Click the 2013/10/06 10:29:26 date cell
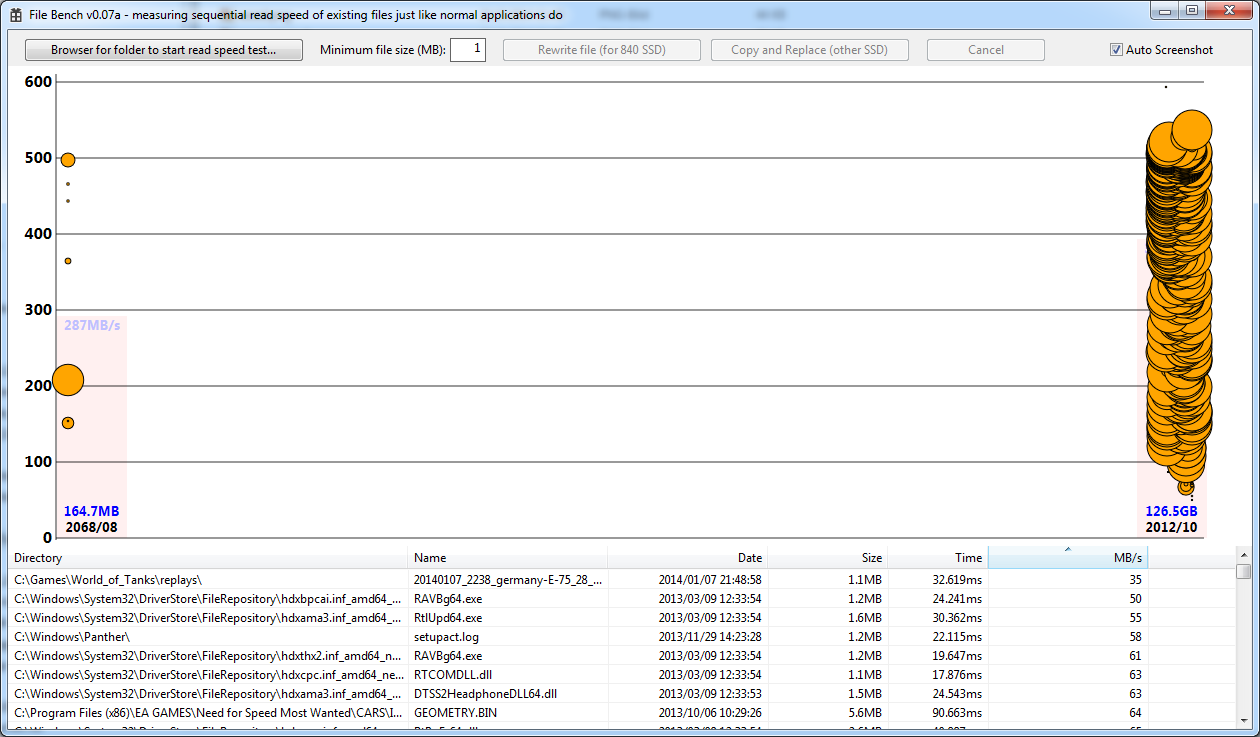This screenshot has height=737, width=1260. point(710,713)
